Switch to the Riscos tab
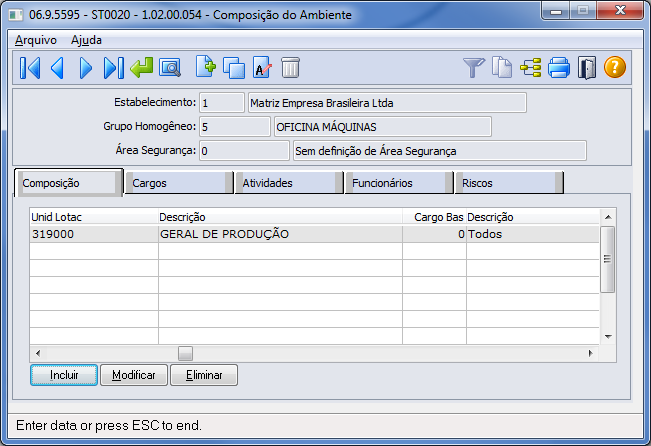The width and height of the screenshot is (651, 446). click(509, 183)
